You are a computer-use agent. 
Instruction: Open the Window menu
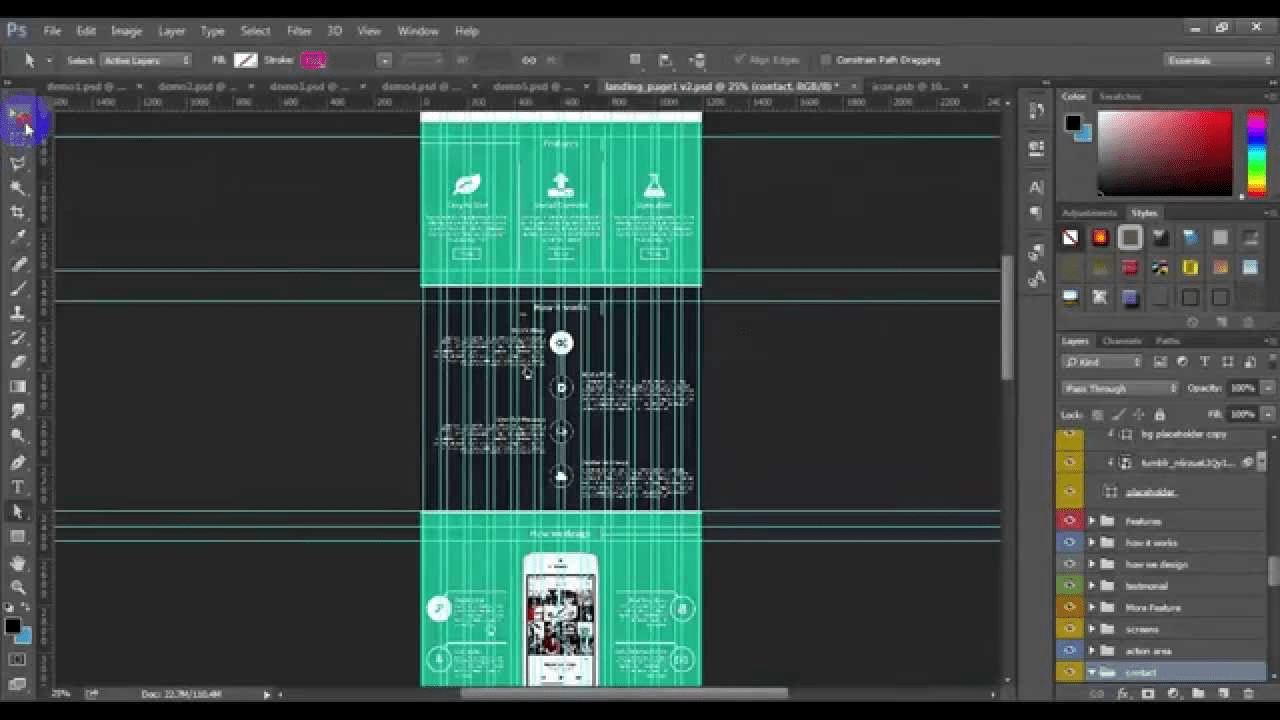point(418,31)
